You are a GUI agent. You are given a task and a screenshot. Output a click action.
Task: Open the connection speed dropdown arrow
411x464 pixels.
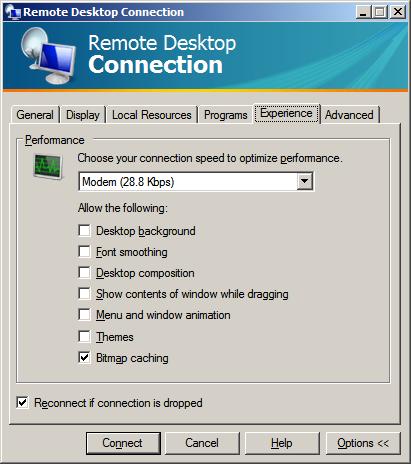tap(305, 181)
